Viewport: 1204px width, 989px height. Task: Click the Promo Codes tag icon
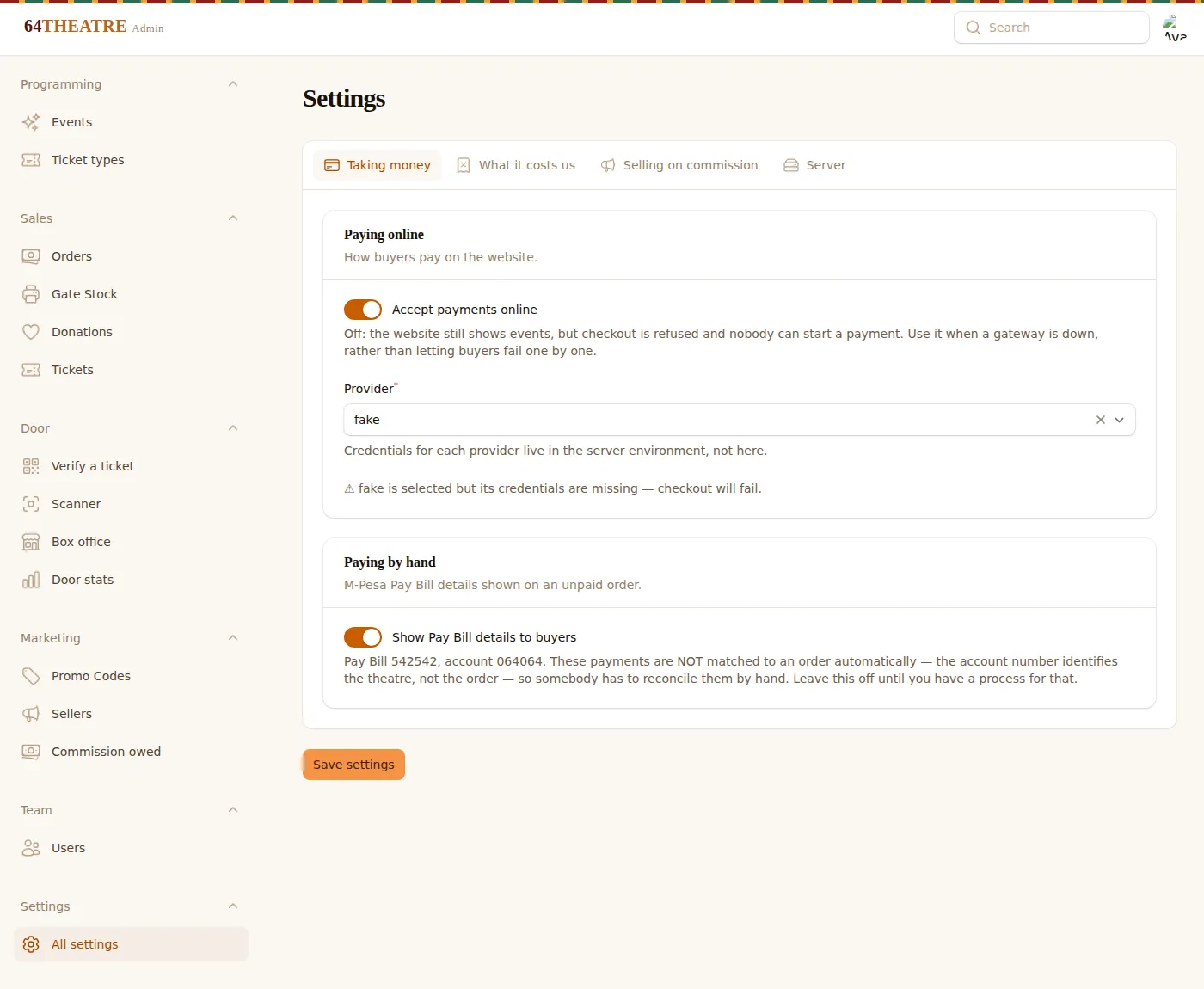click(31, 676)
